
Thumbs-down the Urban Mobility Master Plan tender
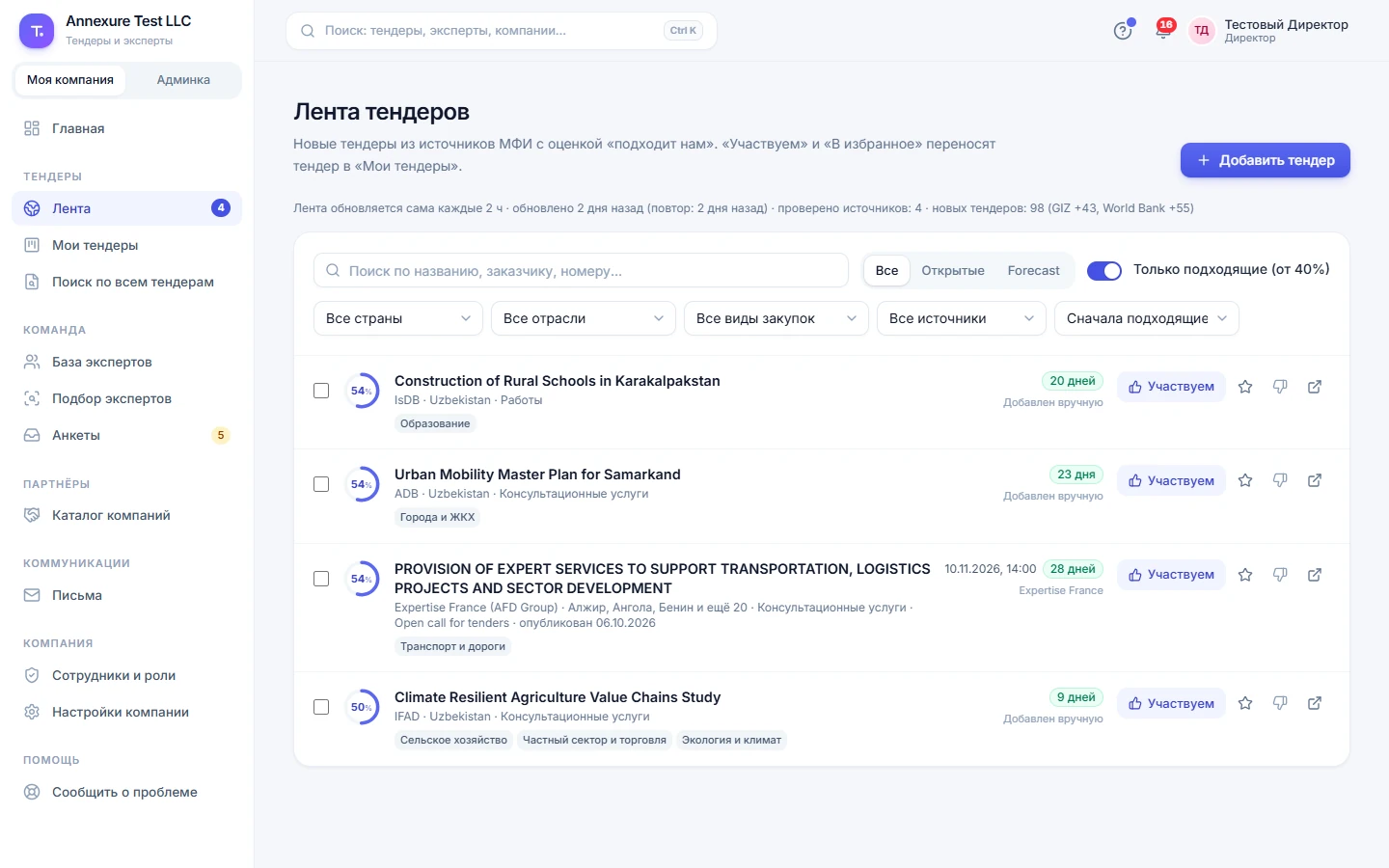1280,480
